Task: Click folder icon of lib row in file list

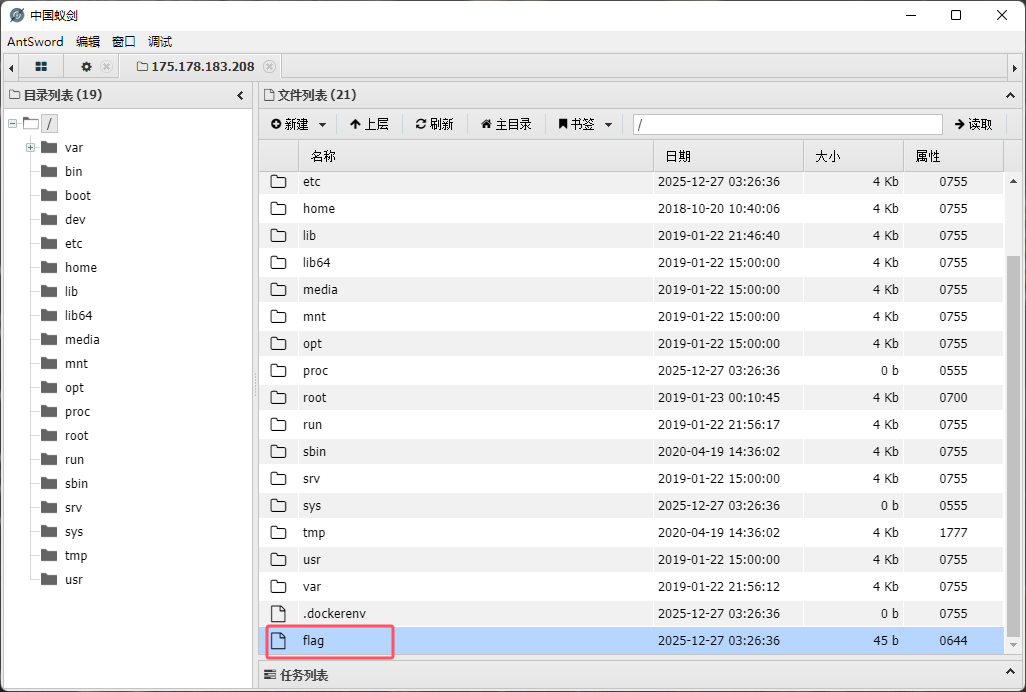Action: tap(279, 235)
